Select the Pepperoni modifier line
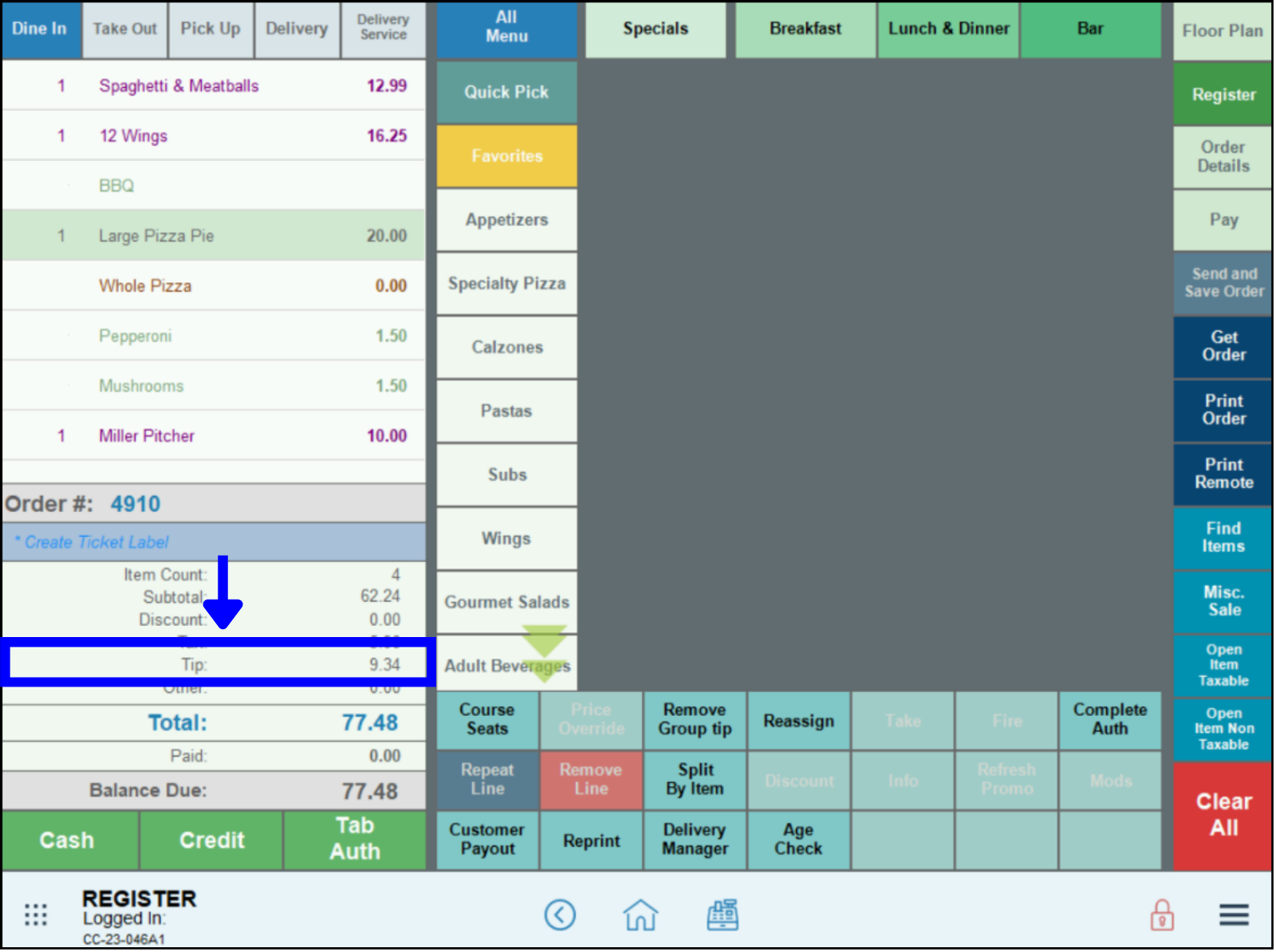1276x952 pixels. [x=213, y=336]
